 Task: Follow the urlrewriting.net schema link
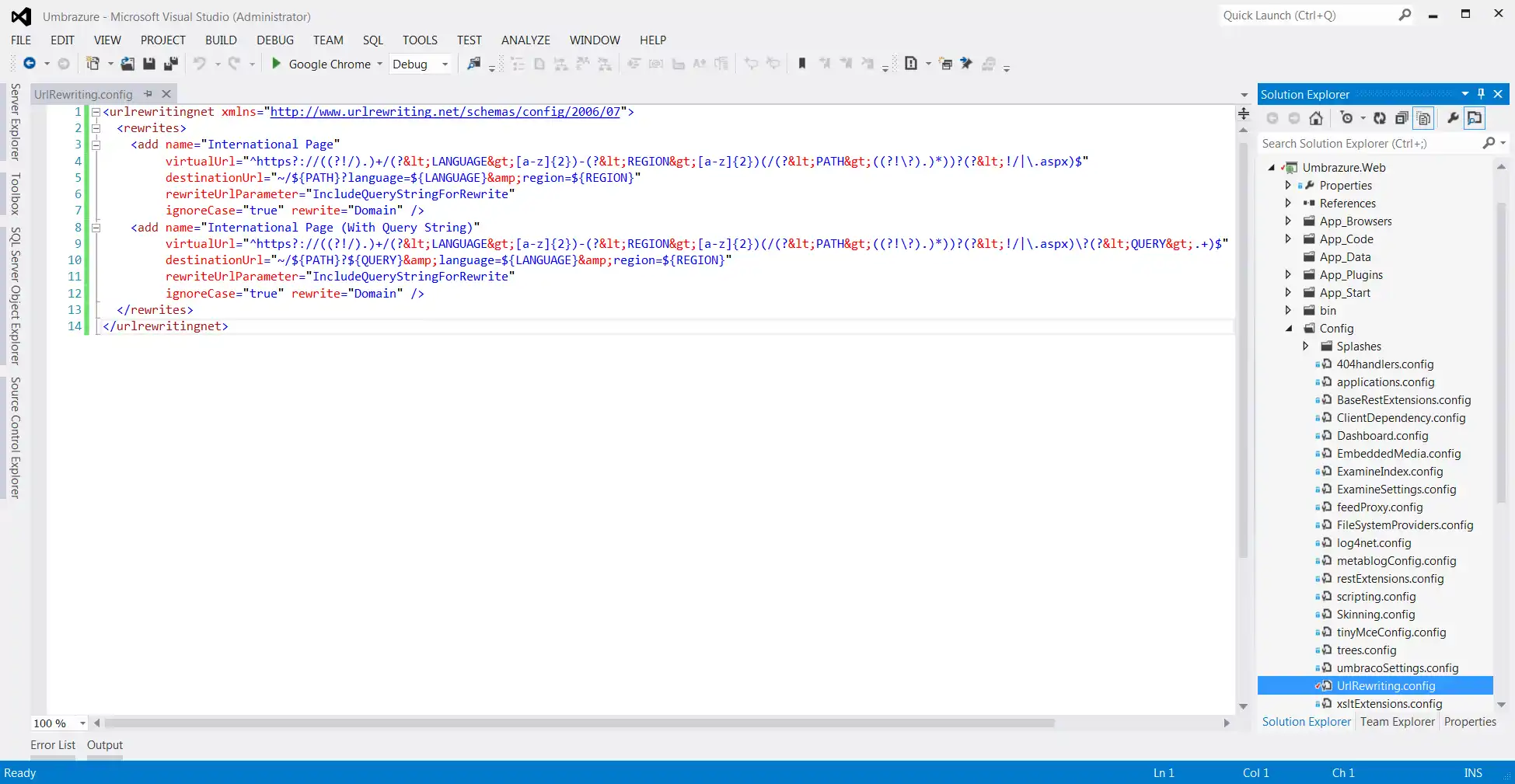445,111
